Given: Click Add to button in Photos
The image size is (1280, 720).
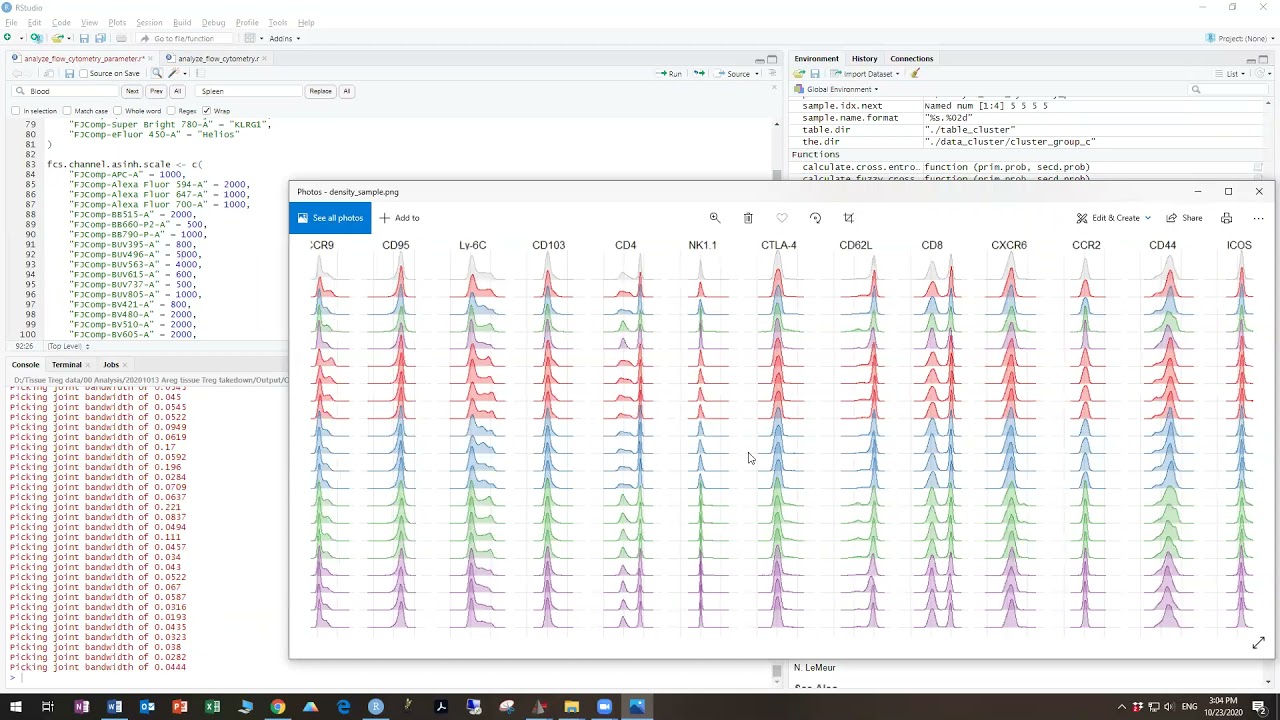Looking at the screenshot, I should pyautogui.click(x=399, y=218).
